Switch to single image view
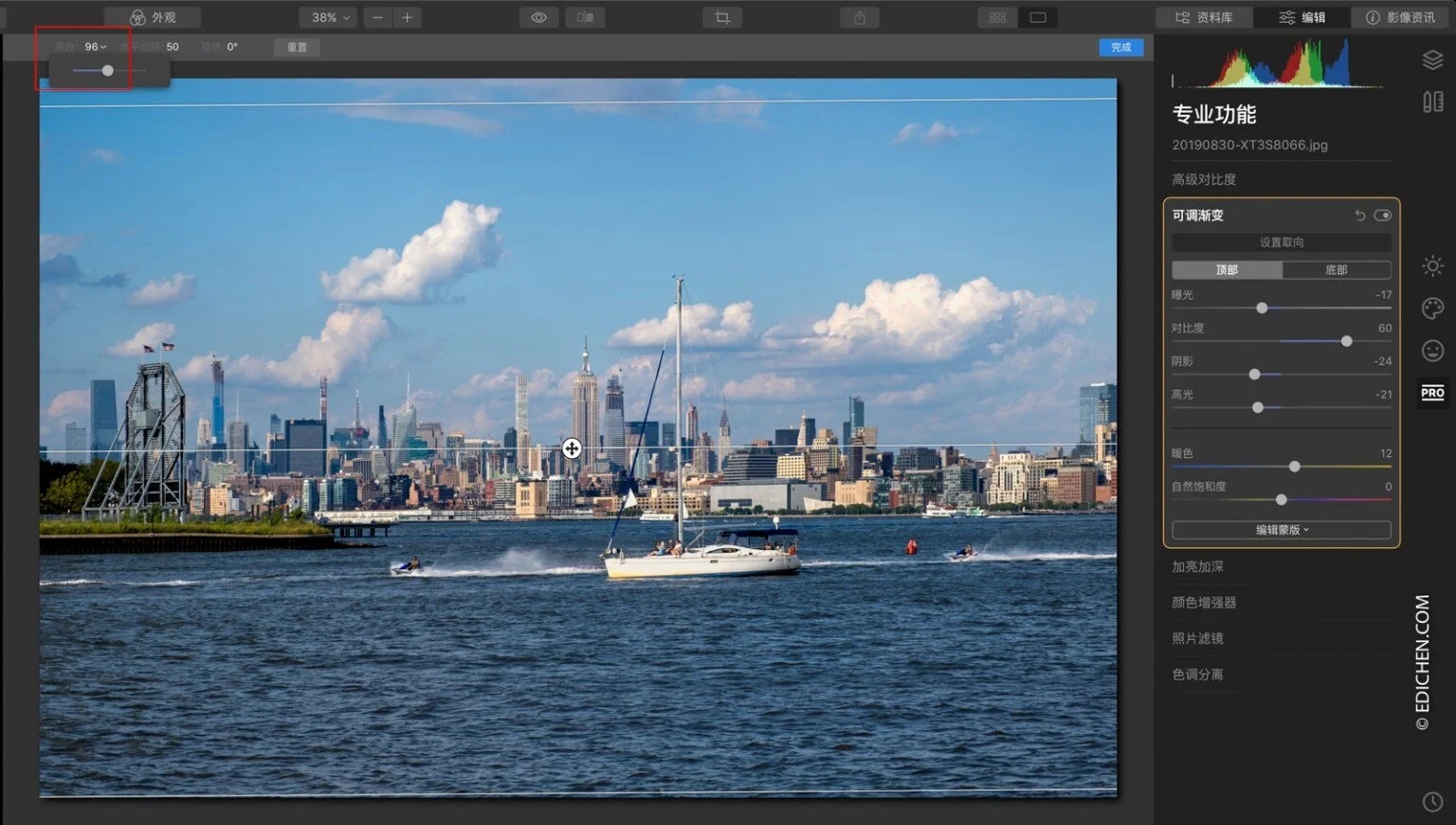The height and width of the screenshot is (825, 1456). [1038, 17]
